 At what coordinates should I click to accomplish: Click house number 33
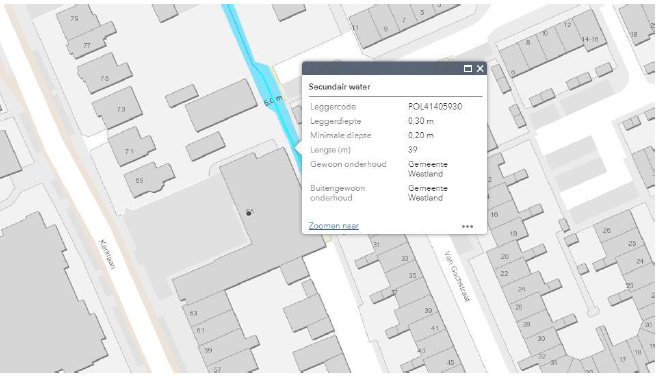[405, 258]
